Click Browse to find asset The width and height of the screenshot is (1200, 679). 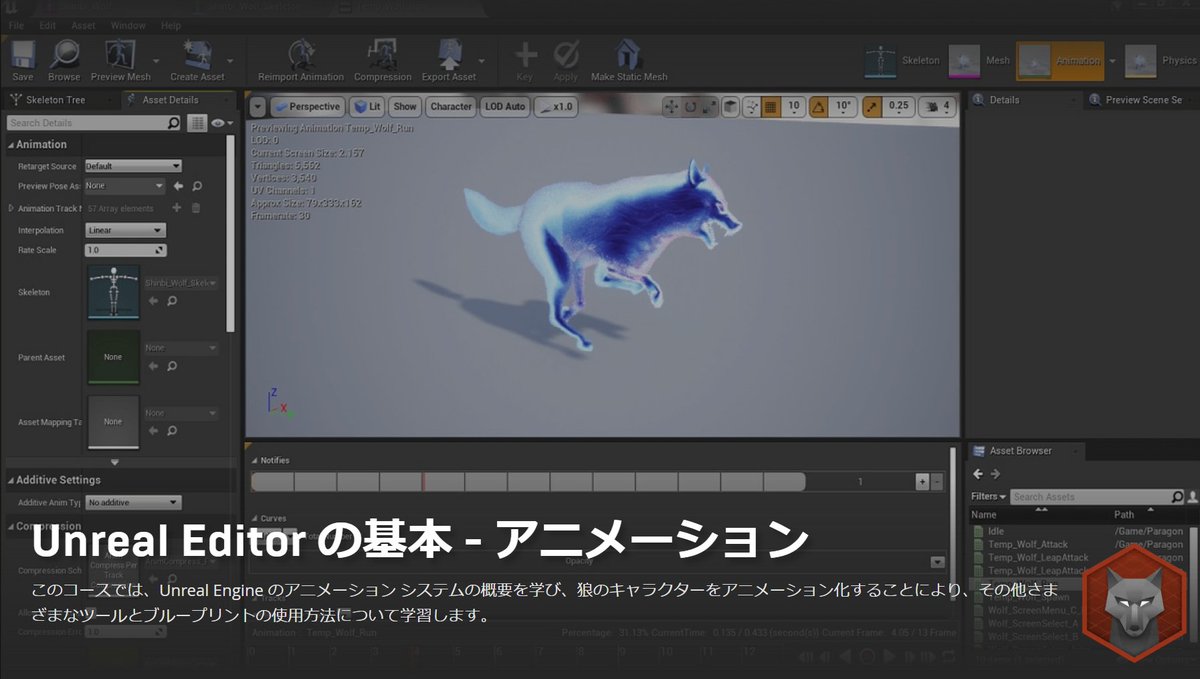64,60
